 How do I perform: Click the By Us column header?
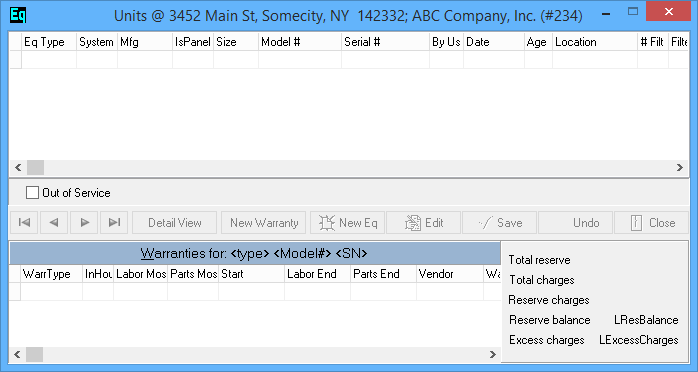tap(446, 42)
